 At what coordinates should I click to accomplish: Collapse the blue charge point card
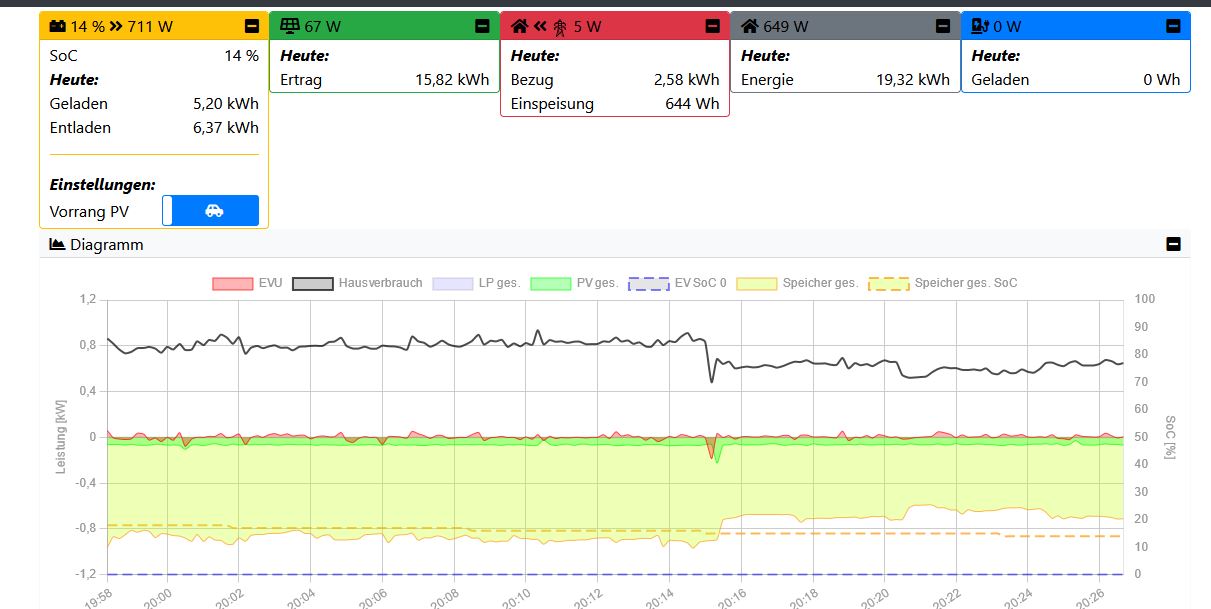pyautogui.click(x=1173, y=26)
